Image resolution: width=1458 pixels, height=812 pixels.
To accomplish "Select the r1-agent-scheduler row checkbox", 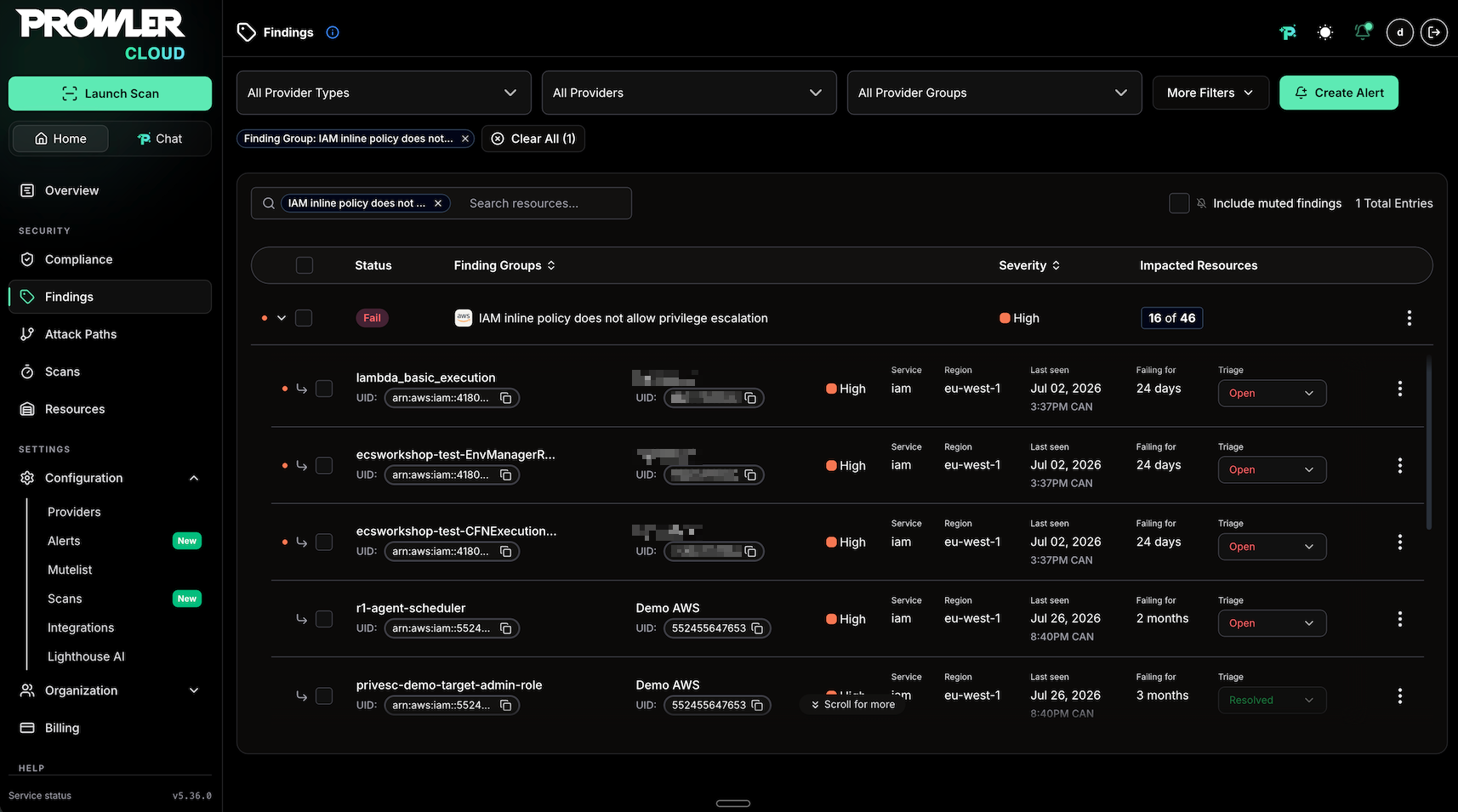I will 324,619.
